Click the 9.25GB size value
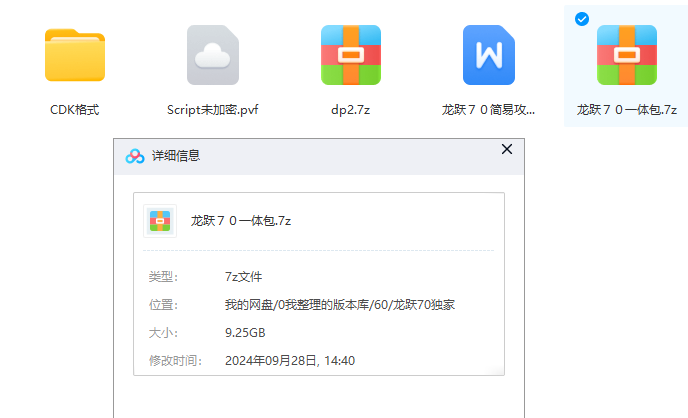The image size is (688, 418). [x=245, y=332]
